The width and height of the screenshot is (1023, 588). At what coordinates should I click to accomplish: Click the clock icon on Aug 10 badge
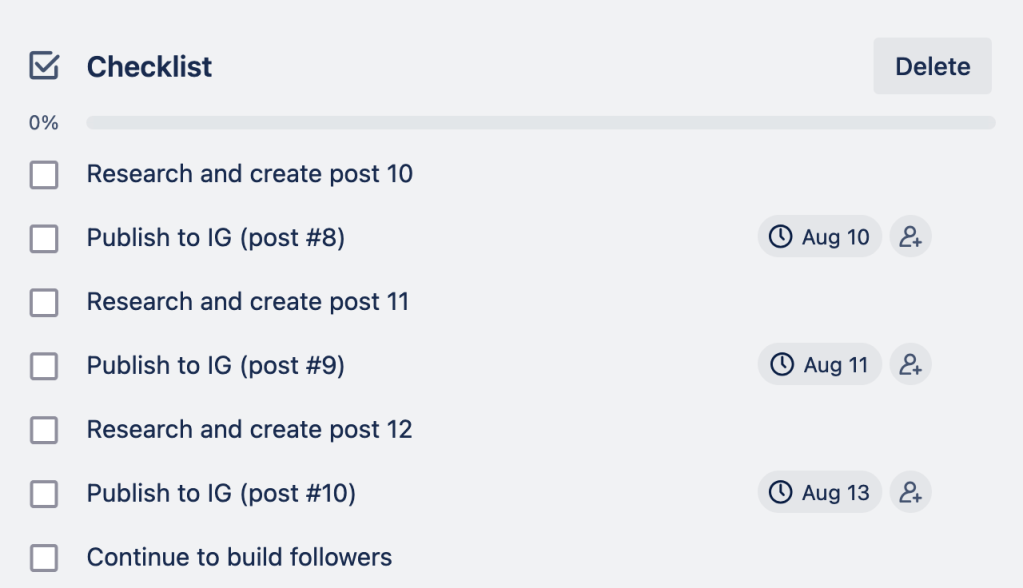[780, 237]
